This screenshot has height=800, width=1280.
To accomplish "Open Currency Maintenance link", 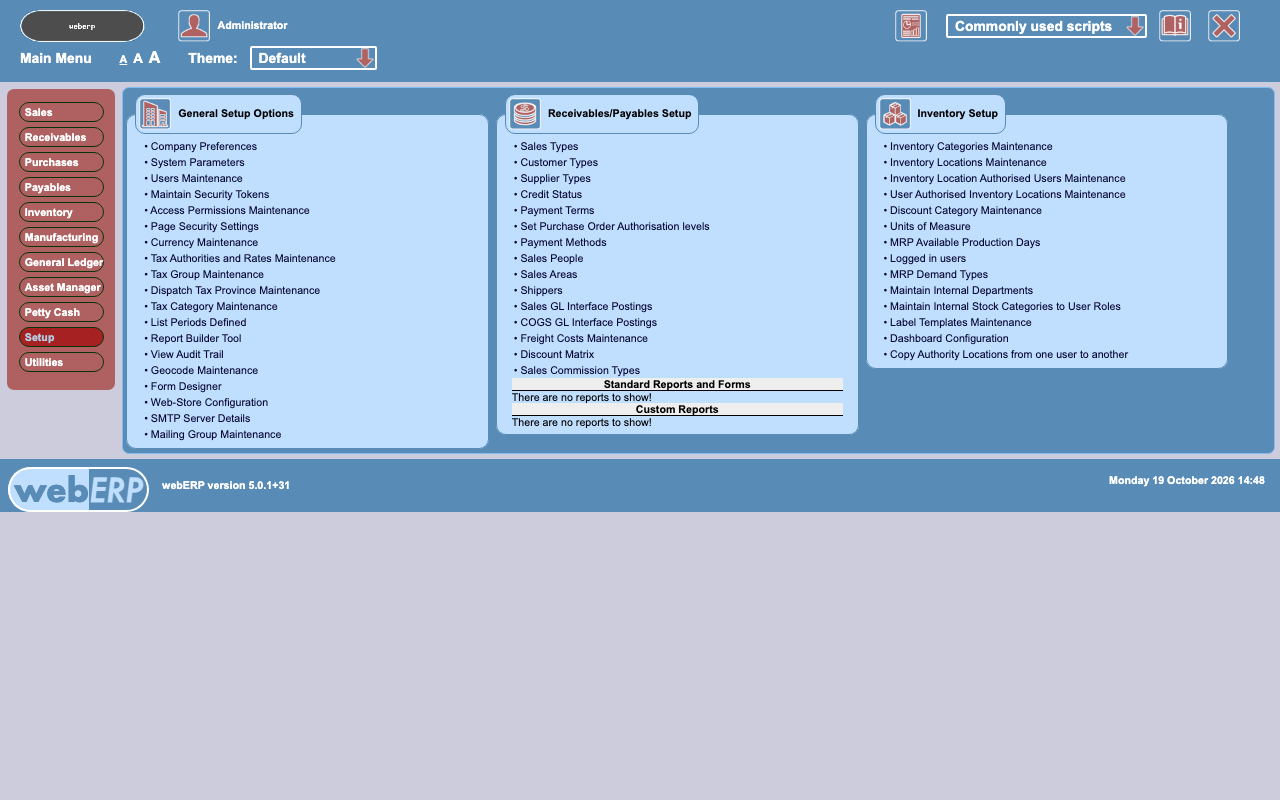I will [204, 242].
